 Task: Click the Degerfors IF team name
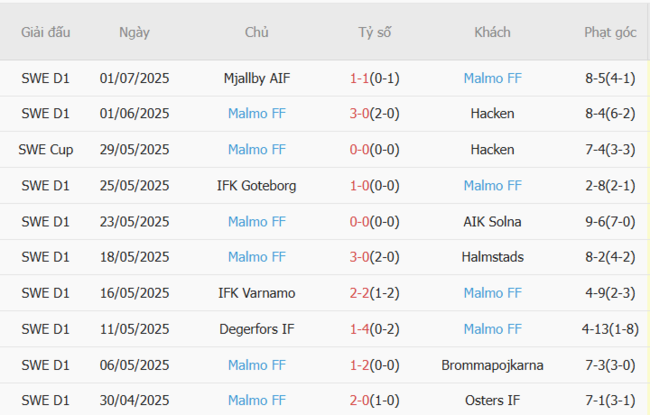[256, 329]
